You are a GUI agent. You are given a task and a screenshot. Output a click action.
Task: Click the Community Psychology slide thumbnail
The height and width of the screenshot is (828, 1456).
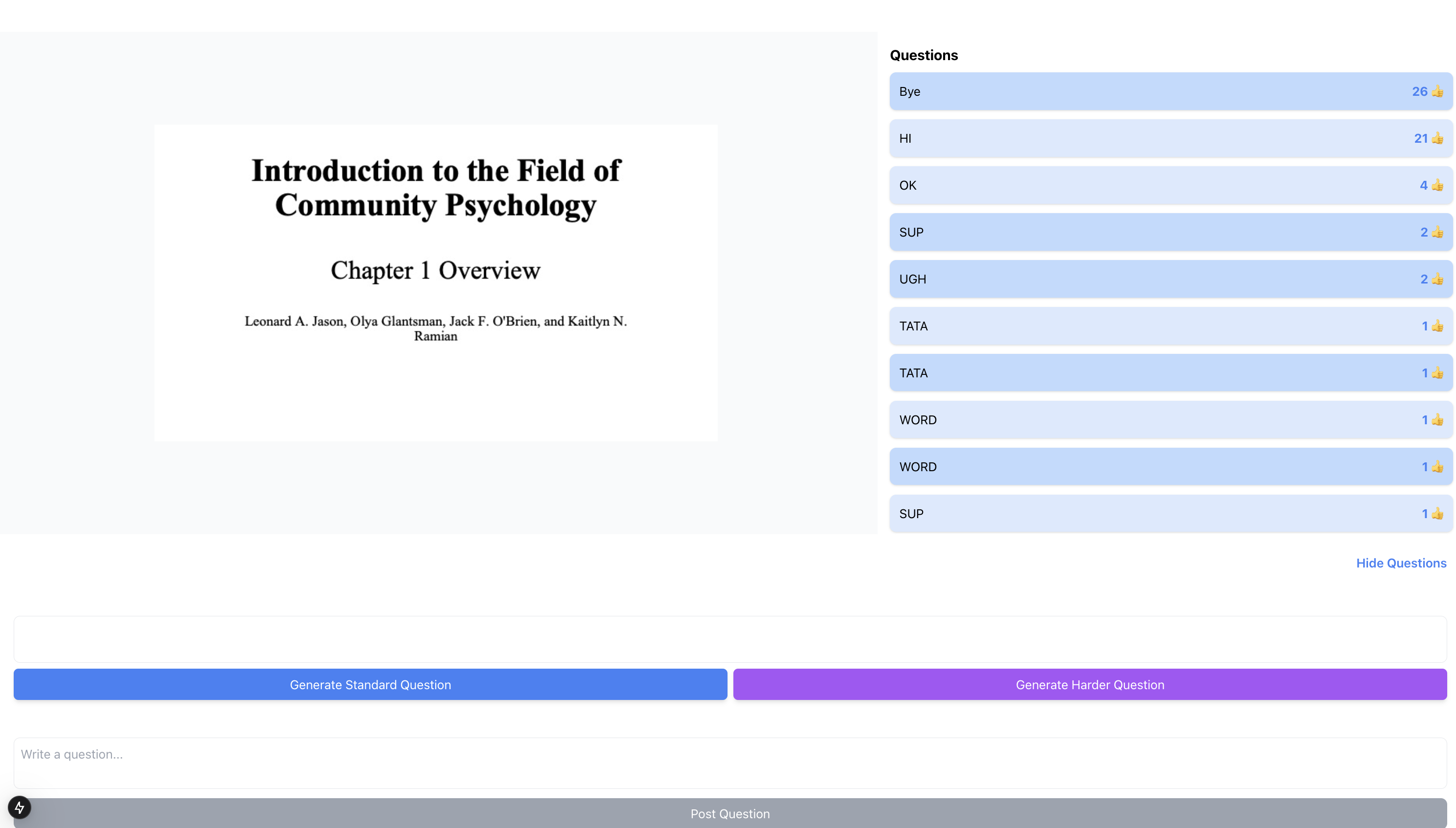[436, 283]
